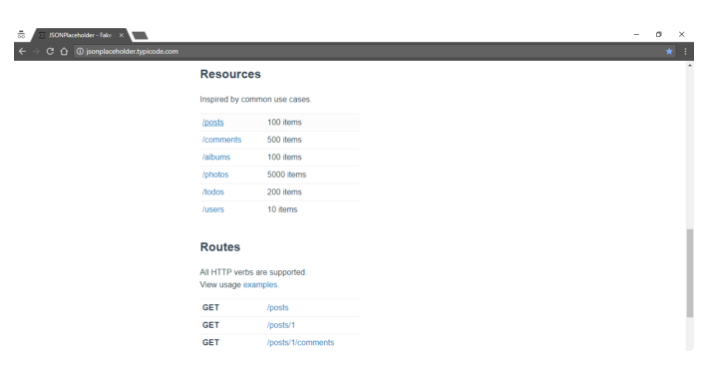The image size is (724, 376).
Task: Click the Routes heading
Action: pyautogui.click(x=220, y=247)
